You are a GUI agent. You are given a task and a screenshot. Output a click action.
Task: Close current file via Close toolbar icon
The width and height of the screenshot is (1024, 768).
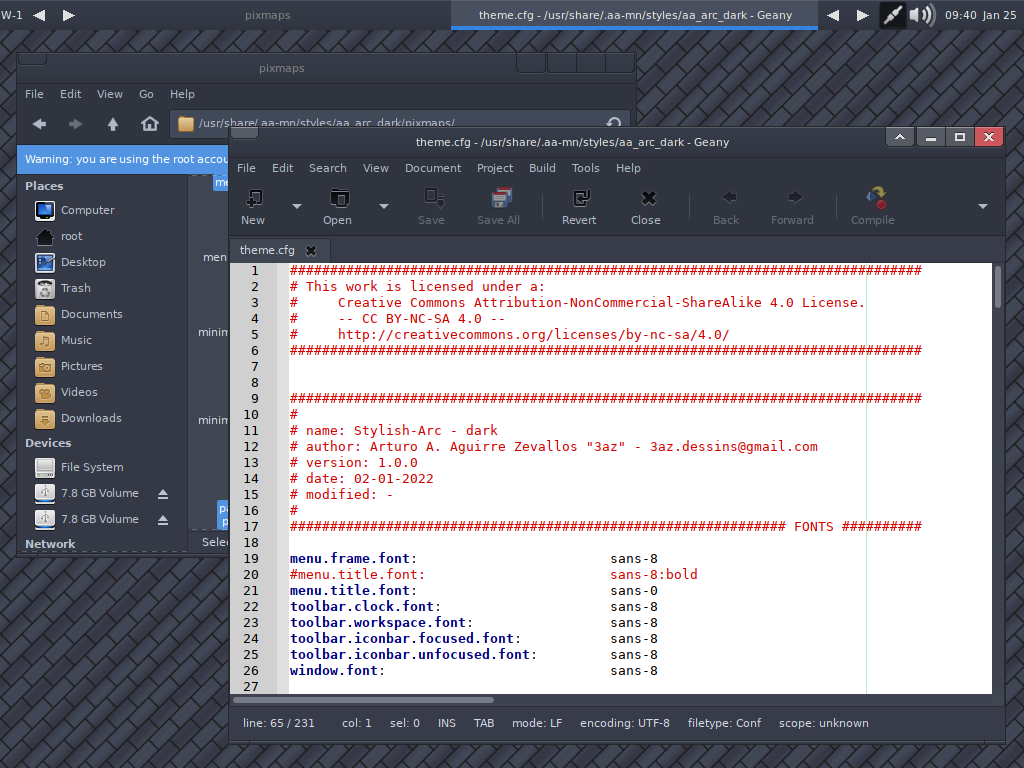point(645,207)
